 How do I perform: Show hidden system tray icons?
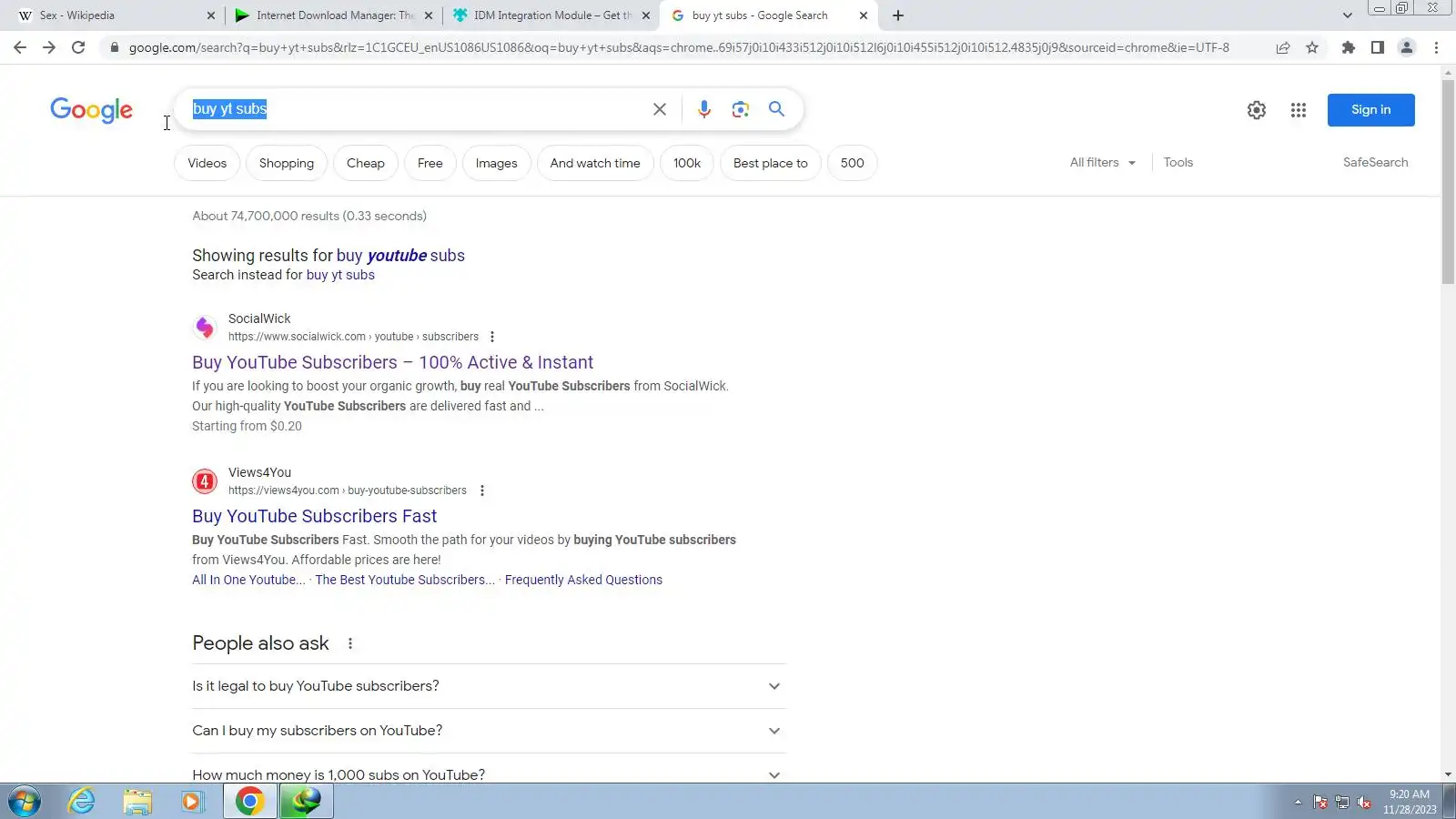[1298, 802]
